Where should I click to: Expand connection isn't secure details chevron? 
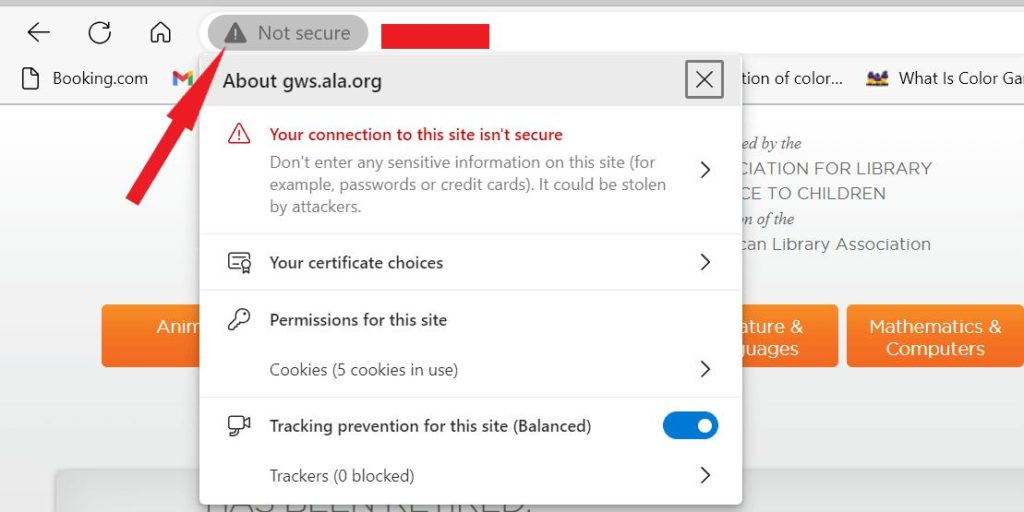coord(705,170)
